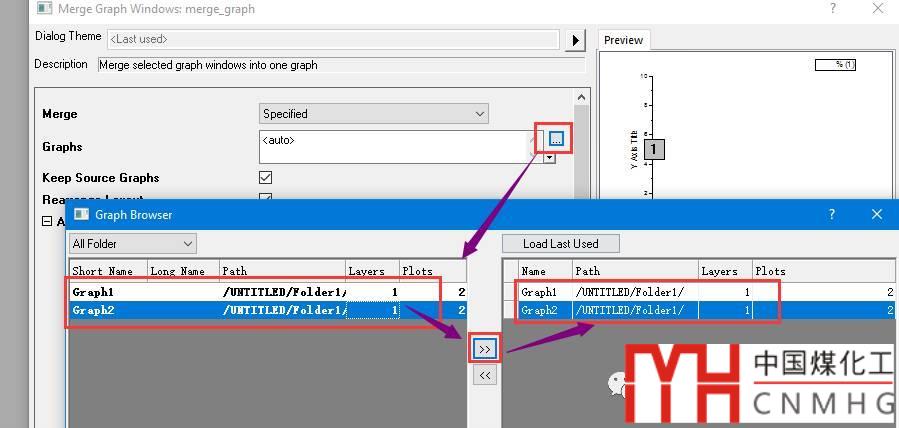The image size is (899, 428).
Task: Click Short Name column header
Action: point(108,271)
